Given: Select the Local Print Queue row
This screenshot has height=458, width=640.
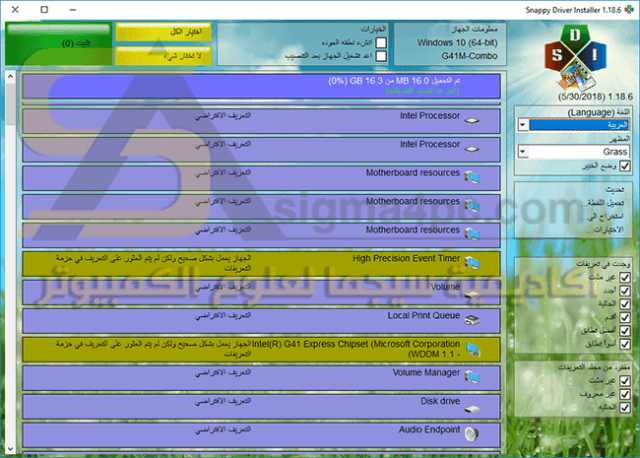Looking at the screenshot, I should point(261,321).
